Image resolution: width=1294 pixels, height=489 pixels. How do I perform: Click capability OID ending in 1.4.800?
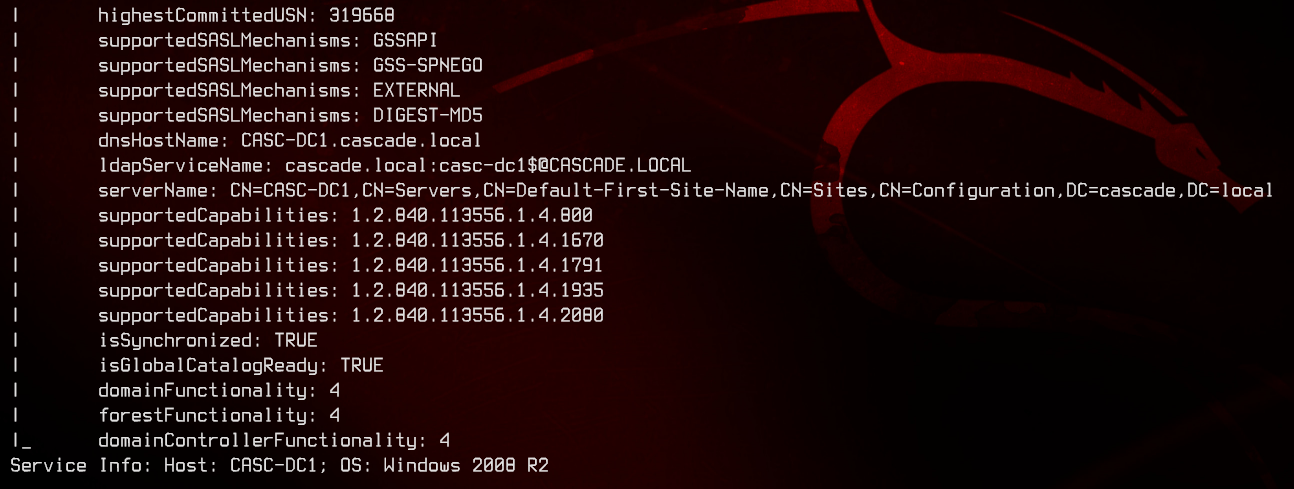(472, 215)
